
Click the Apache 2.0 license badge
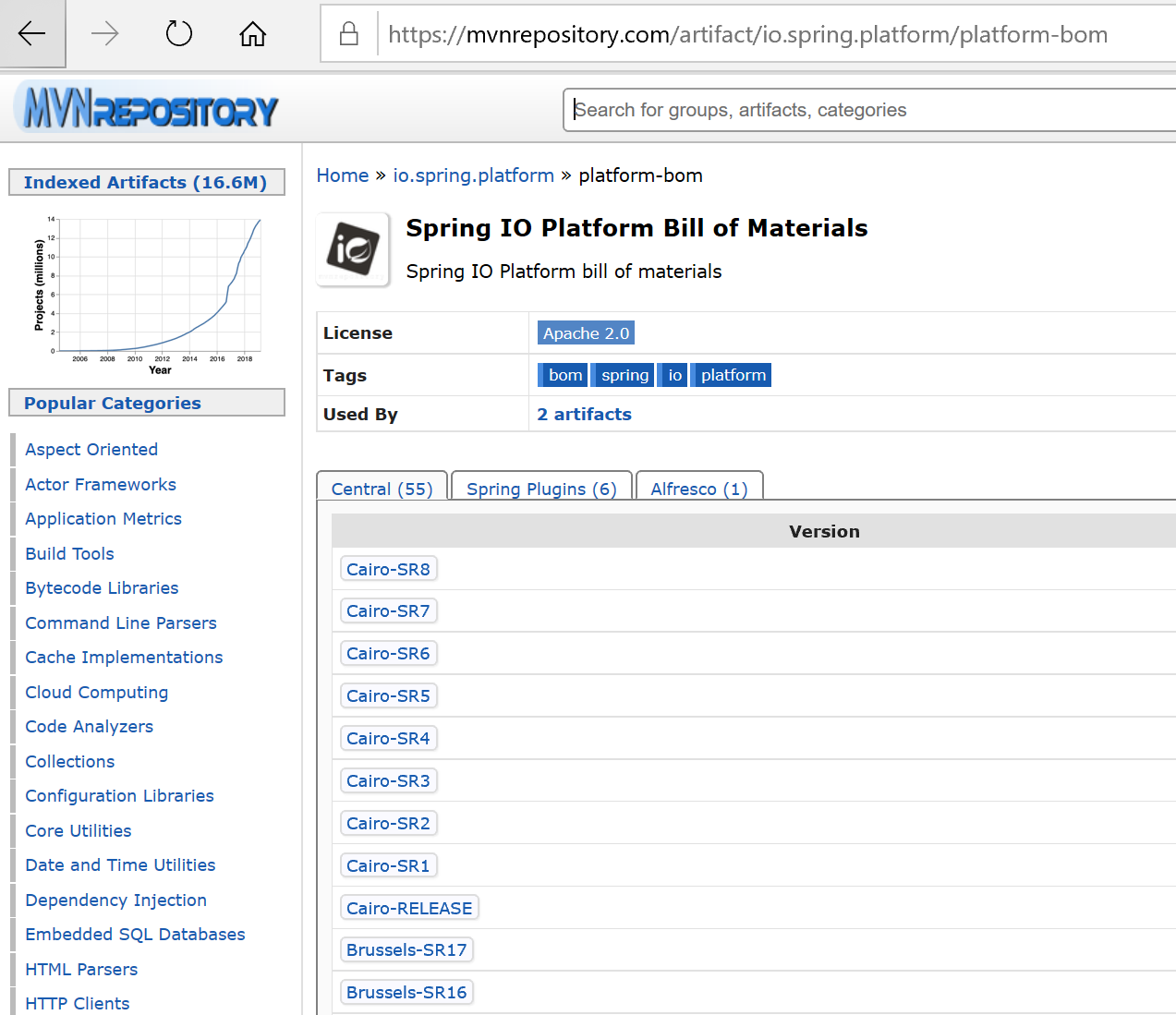(586, 333)
